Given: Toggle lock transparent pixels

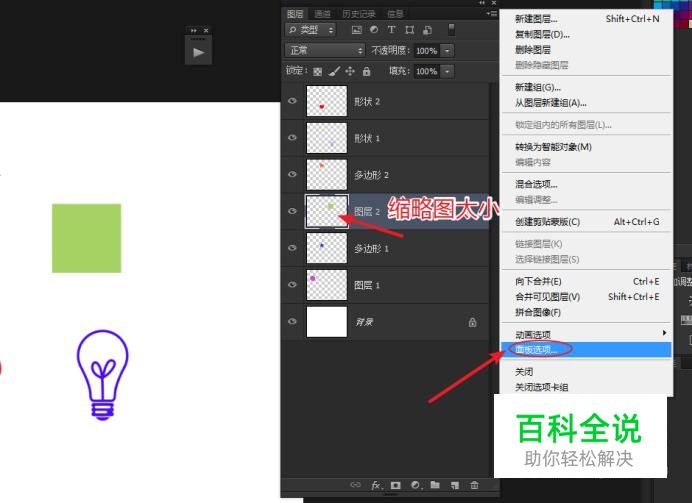Looking at the screenshot, I should click(x=317, y=71).
